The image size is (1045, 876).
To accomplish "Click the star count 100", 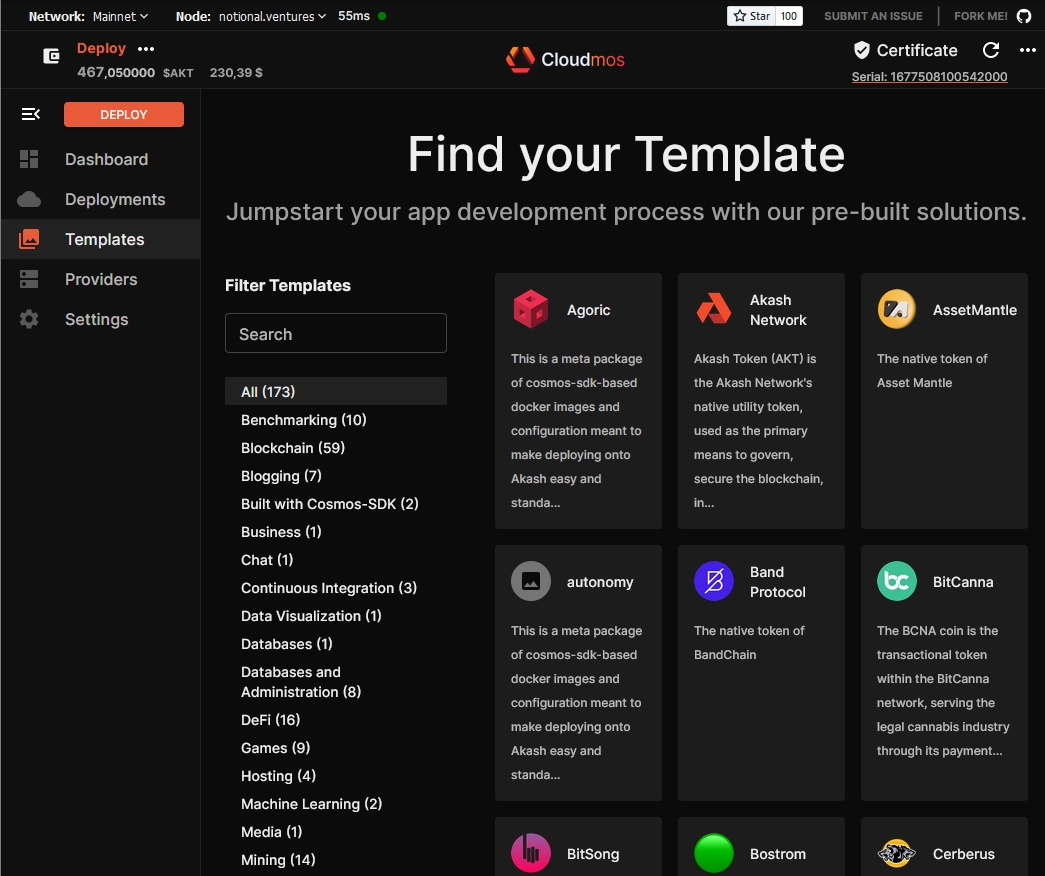I will [x=788, y=16].
